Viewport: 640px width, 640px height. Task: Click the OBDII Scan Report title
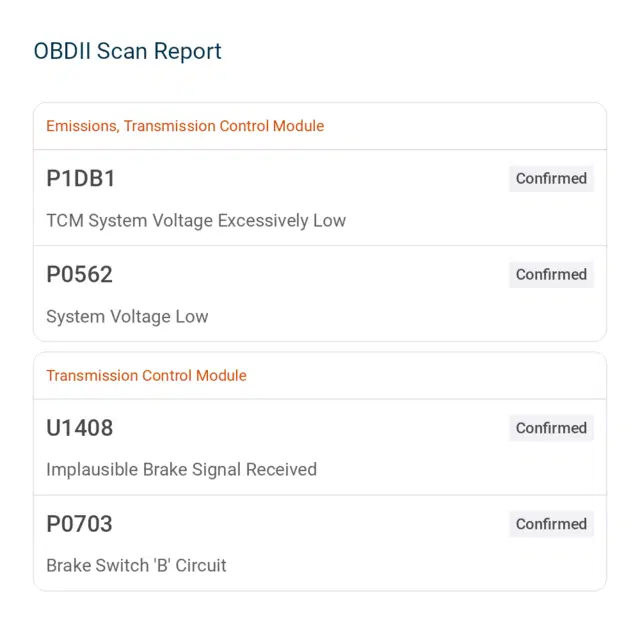point(127,52)
